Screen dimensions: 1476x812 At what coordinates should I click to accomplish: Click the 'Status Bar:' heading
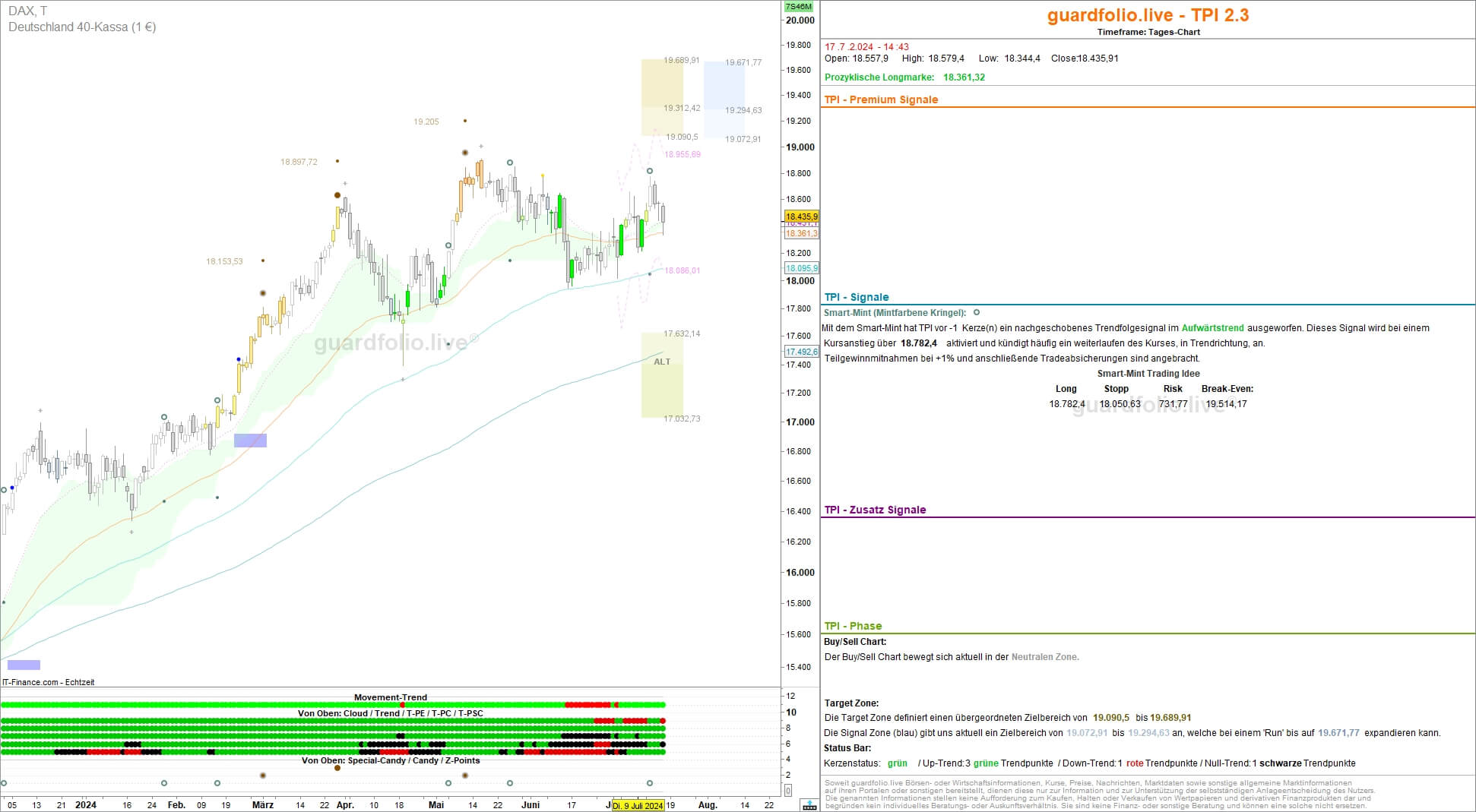pyautogui.click(x=847, y=748)
